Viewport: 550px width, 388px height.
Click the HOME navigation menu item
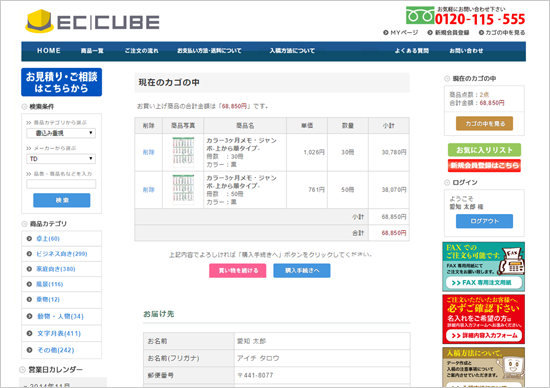point(49,51)
